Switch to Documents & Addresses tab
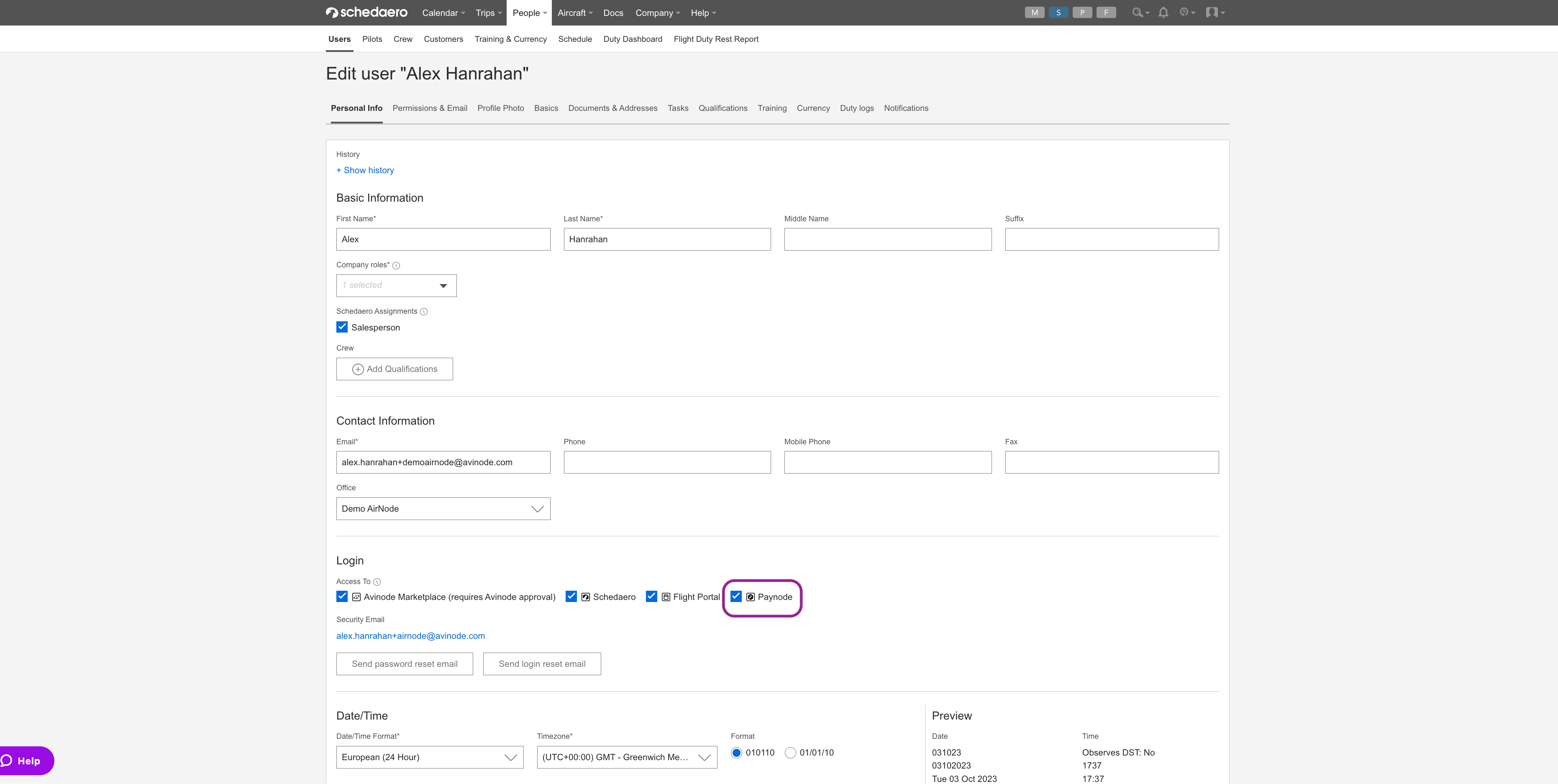The image size is (1558, 784). tap(612, 108)
